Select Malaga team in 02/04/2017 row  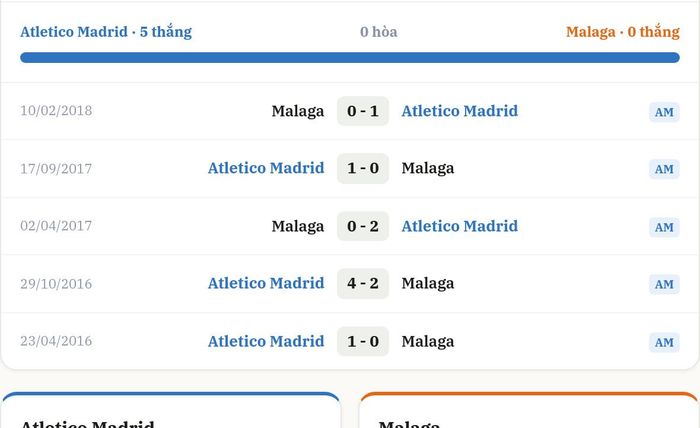pyautogui.click(x=298, y=226)
